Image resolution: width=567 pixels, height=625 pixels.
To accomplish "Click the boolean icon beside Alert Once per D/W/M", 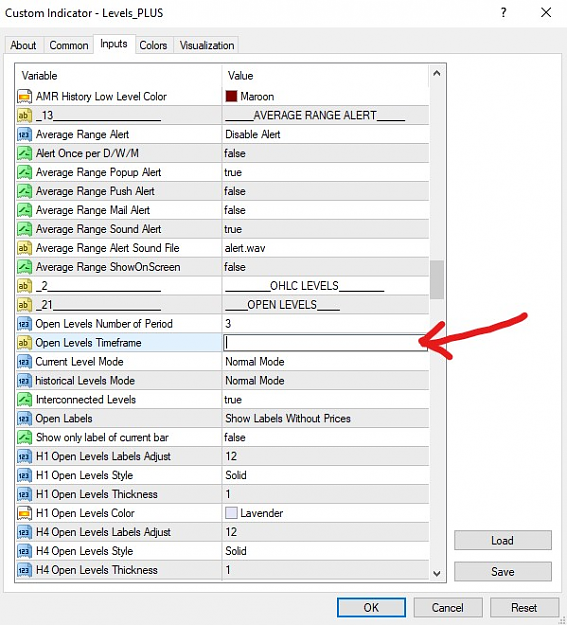I will (24, 153).
